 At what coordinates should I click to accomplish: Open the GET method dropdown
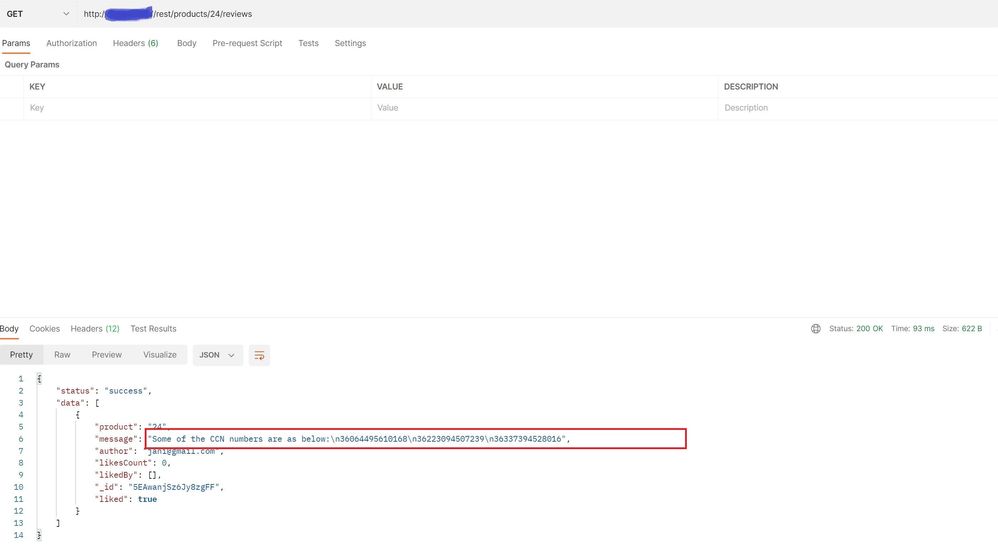point(38,14)
